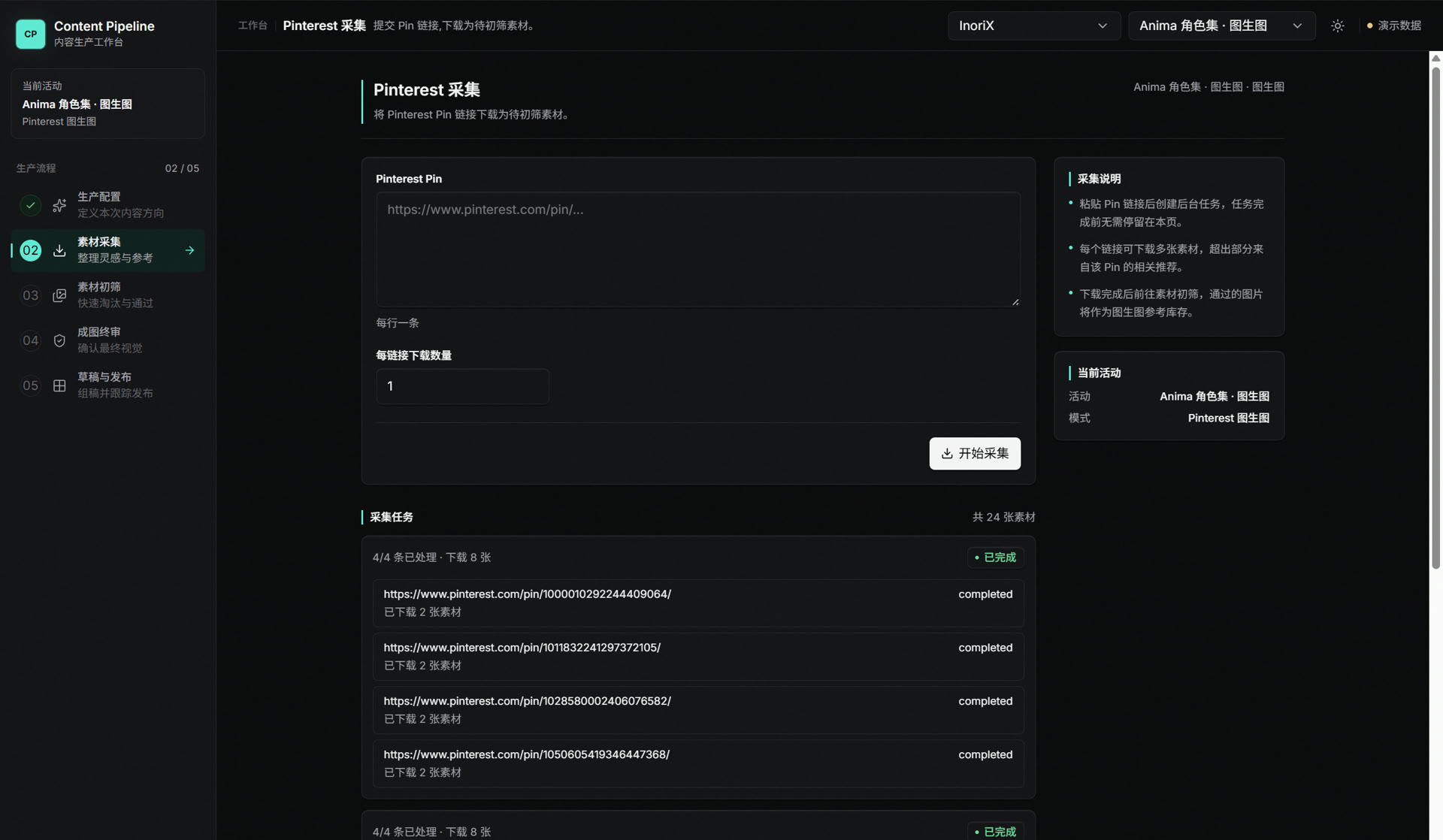Viewport: 1443px width, 840px height.
Task: Focus the Pinterest Pin URL text area
Action: click(x=698, y=249)
